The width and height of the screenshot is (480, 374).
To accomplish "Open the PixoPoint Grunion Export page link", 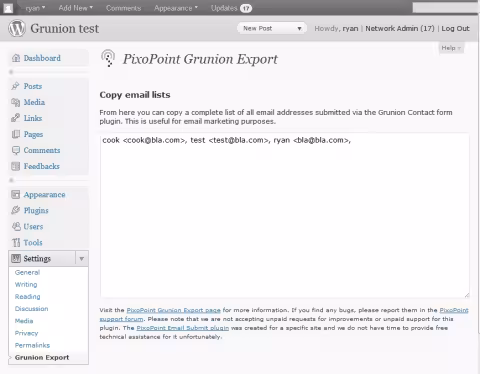I will coord(173,310).
